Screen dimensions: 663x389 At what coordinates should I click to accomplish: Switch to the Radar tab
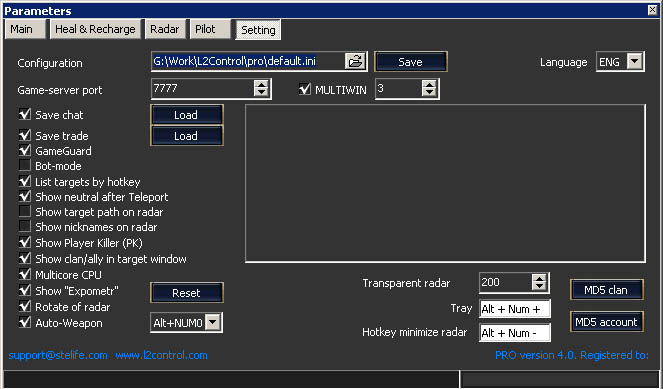(x=165, y=29)
